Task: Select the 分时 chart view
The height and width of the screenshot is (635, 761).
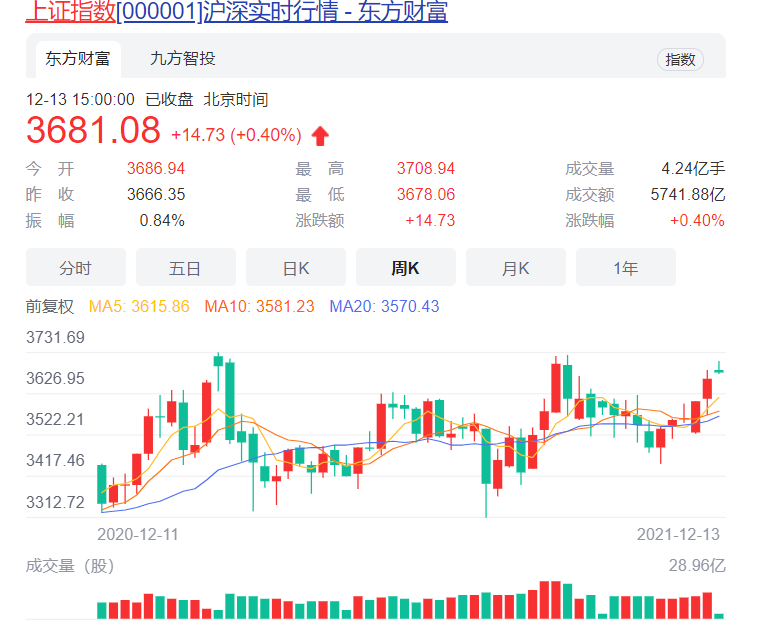Action: tap(76, 268)
